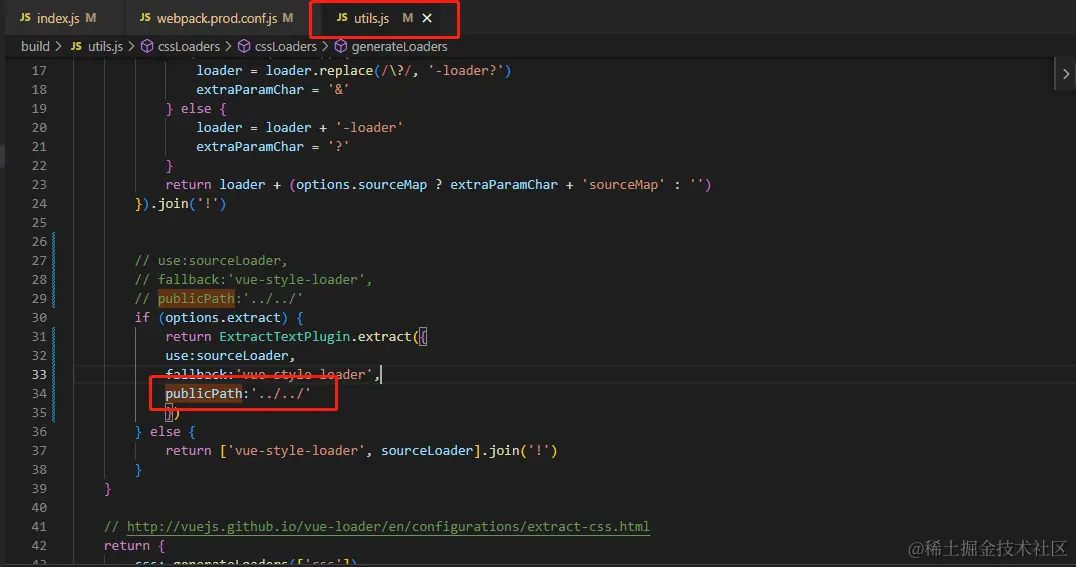Click '} else {' on line 36

click(165, 432)
